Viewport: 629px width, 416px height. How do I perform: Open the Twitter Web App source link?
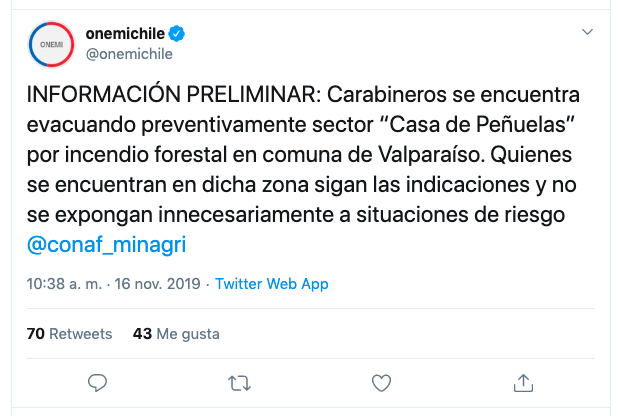coord(272,284)
